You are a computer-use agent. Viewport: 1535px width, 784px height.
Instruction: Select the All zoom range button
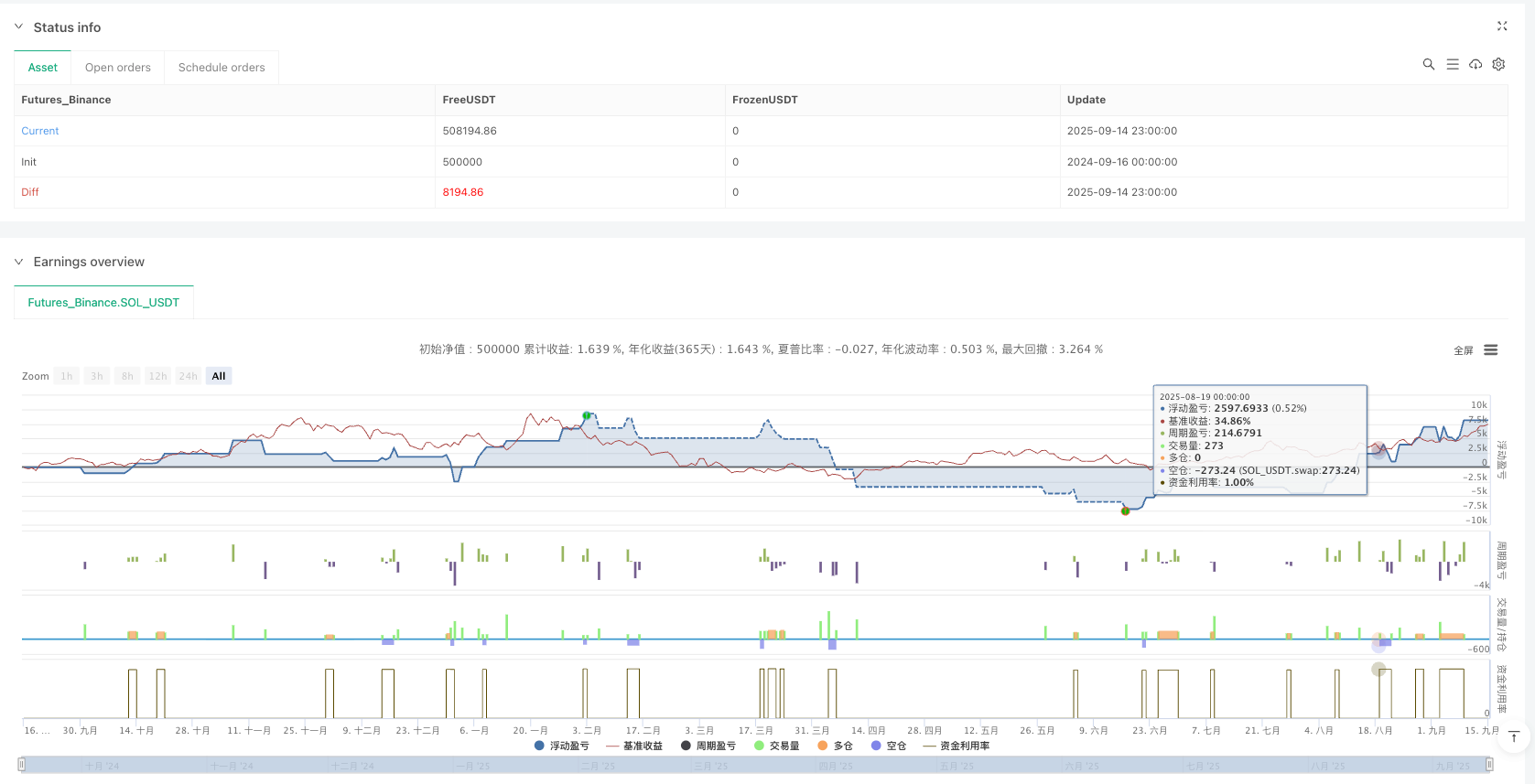click(x=219, y=376)
